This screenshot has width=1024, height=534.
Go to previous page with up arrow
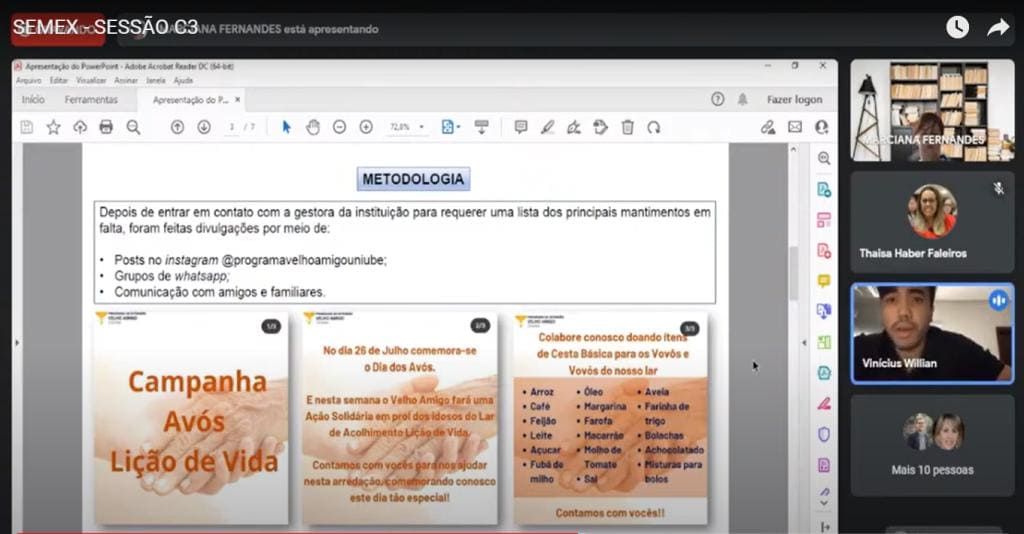[177, 127]
